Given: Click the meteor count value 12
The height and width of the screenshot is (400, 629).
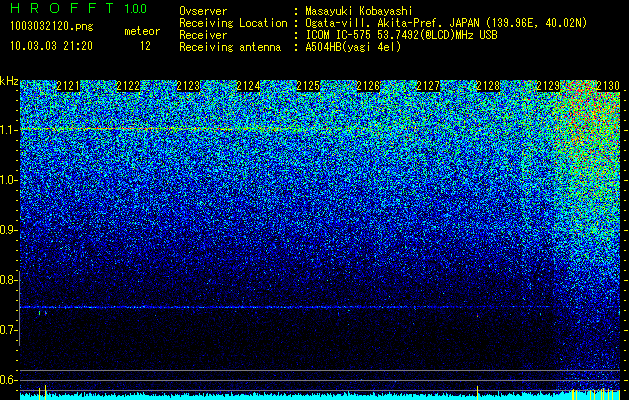Looking at the screenshot, I should [x=145, y=46].
